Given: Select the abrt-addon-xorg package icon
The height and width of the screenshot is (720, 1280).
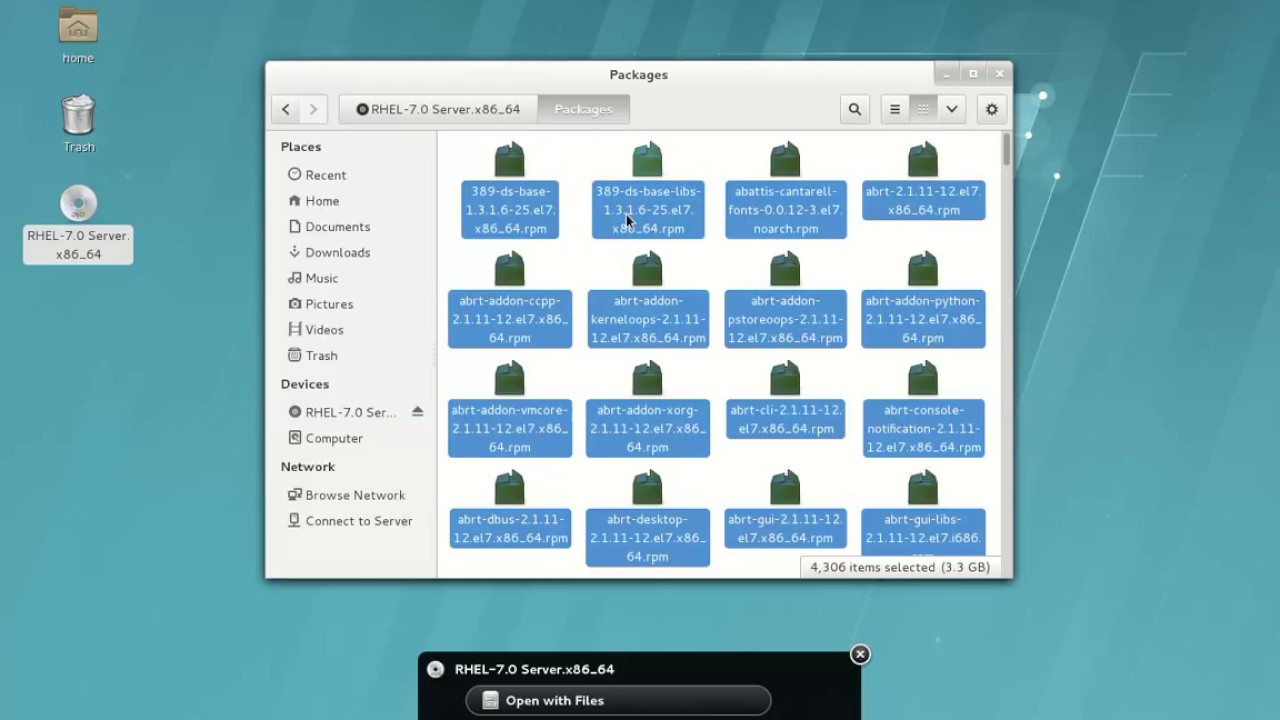Looking at the screenshot, I should [648, 379].
